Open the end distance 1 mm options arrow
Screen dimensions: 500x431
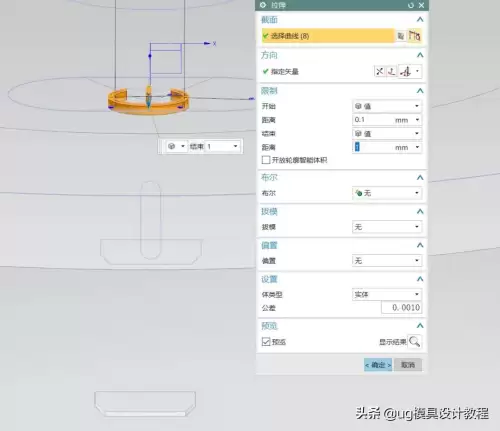417,147
